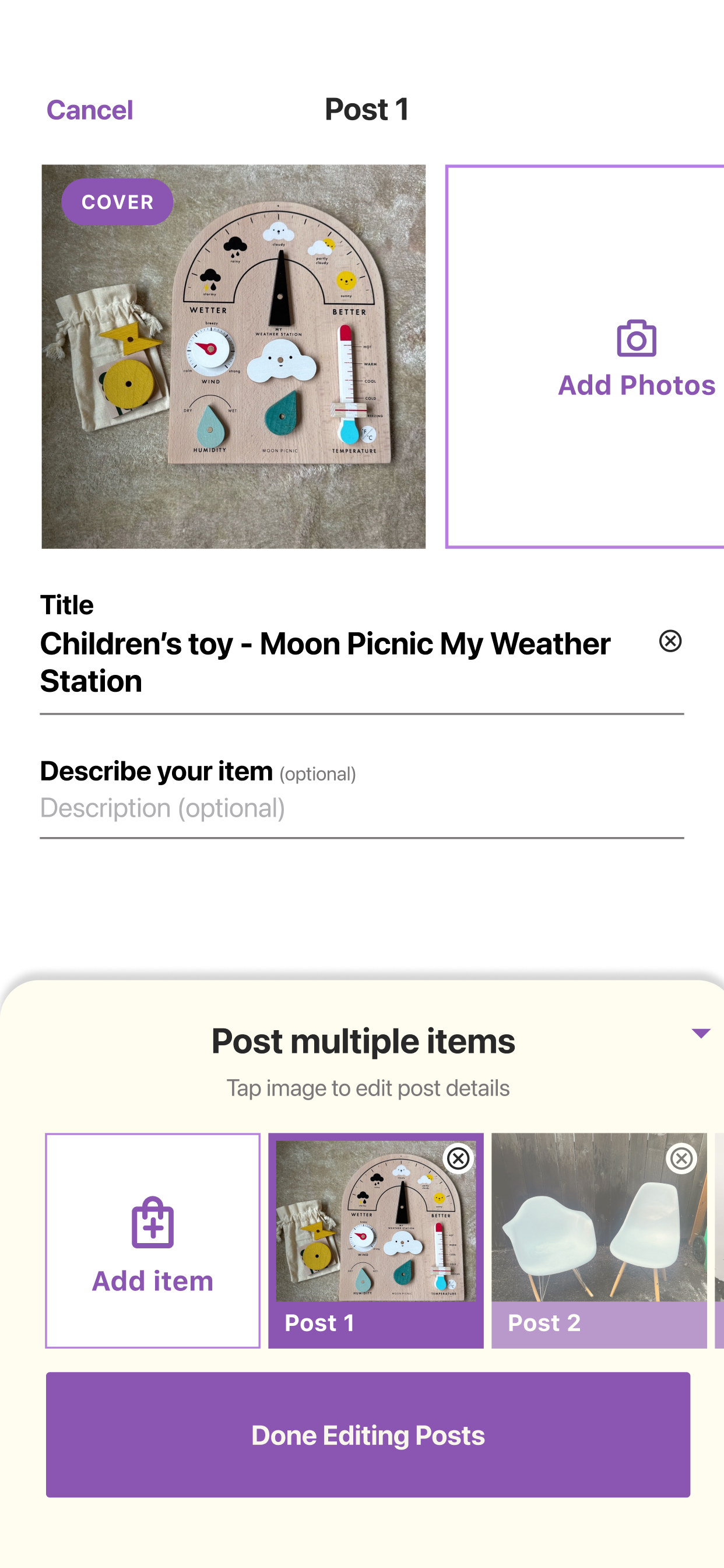
Task: Remove Post 2 using its X icon
Action: [x=681, y=1158]
